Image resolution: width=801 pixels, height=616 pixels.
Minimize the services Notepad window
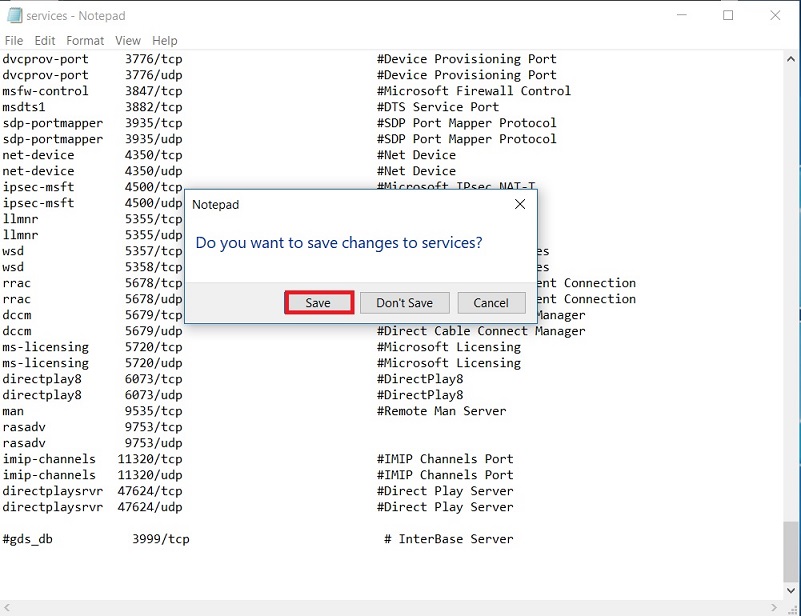point(681,16)
